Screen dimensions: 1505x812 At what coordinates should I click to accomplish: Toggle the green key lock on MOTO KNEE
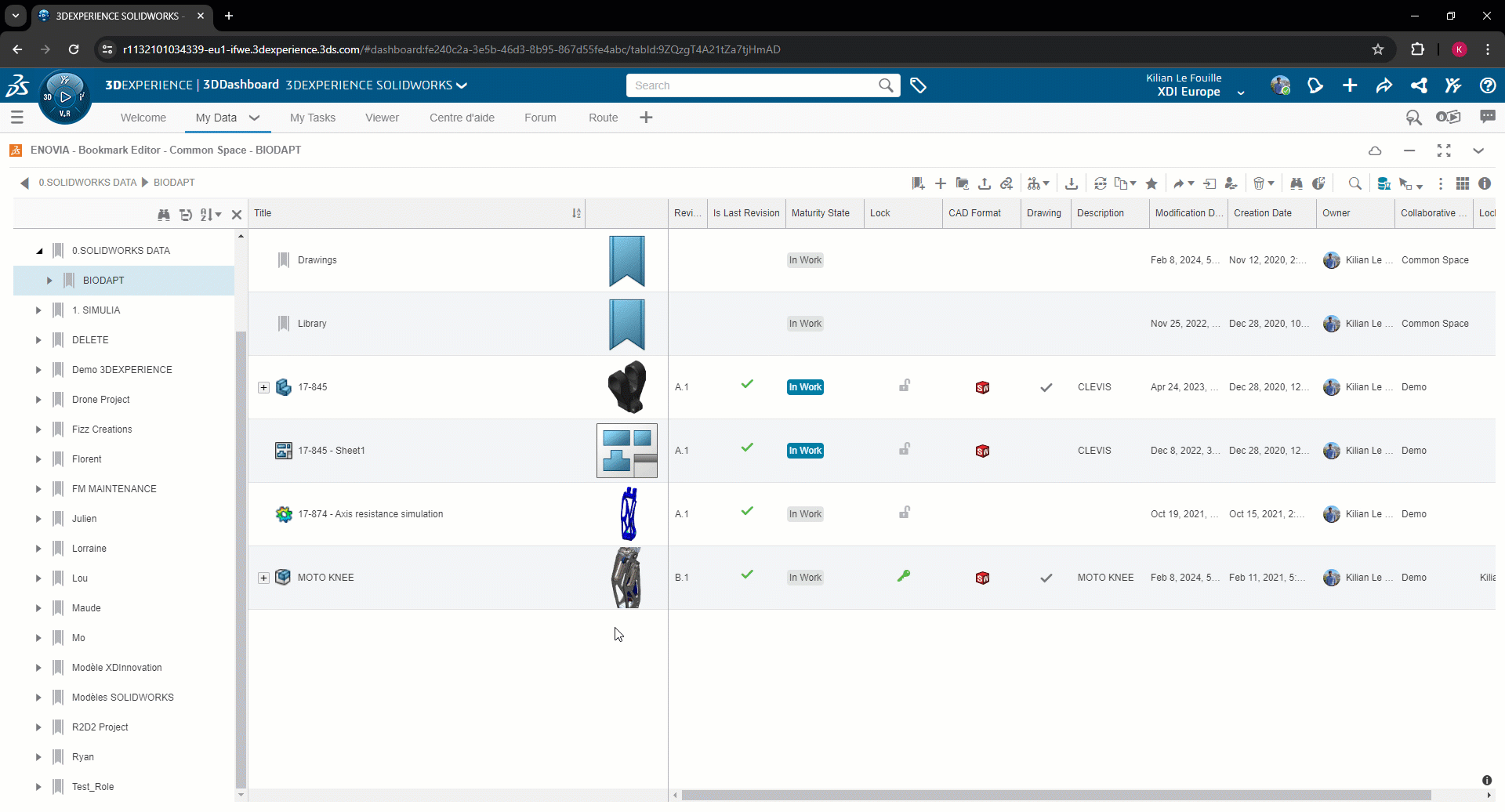[x=904, y=576]
